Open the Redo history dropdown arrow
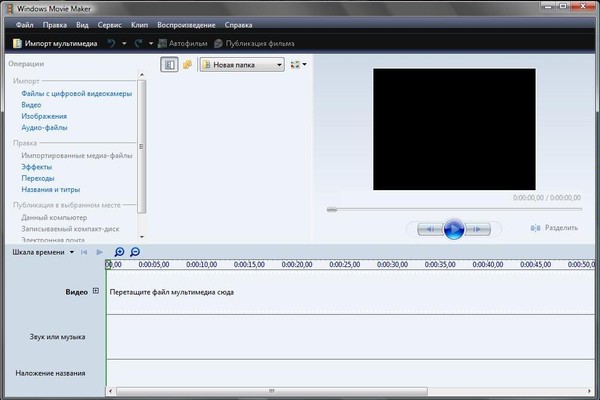Screen dimensions: 600x400 151,44
